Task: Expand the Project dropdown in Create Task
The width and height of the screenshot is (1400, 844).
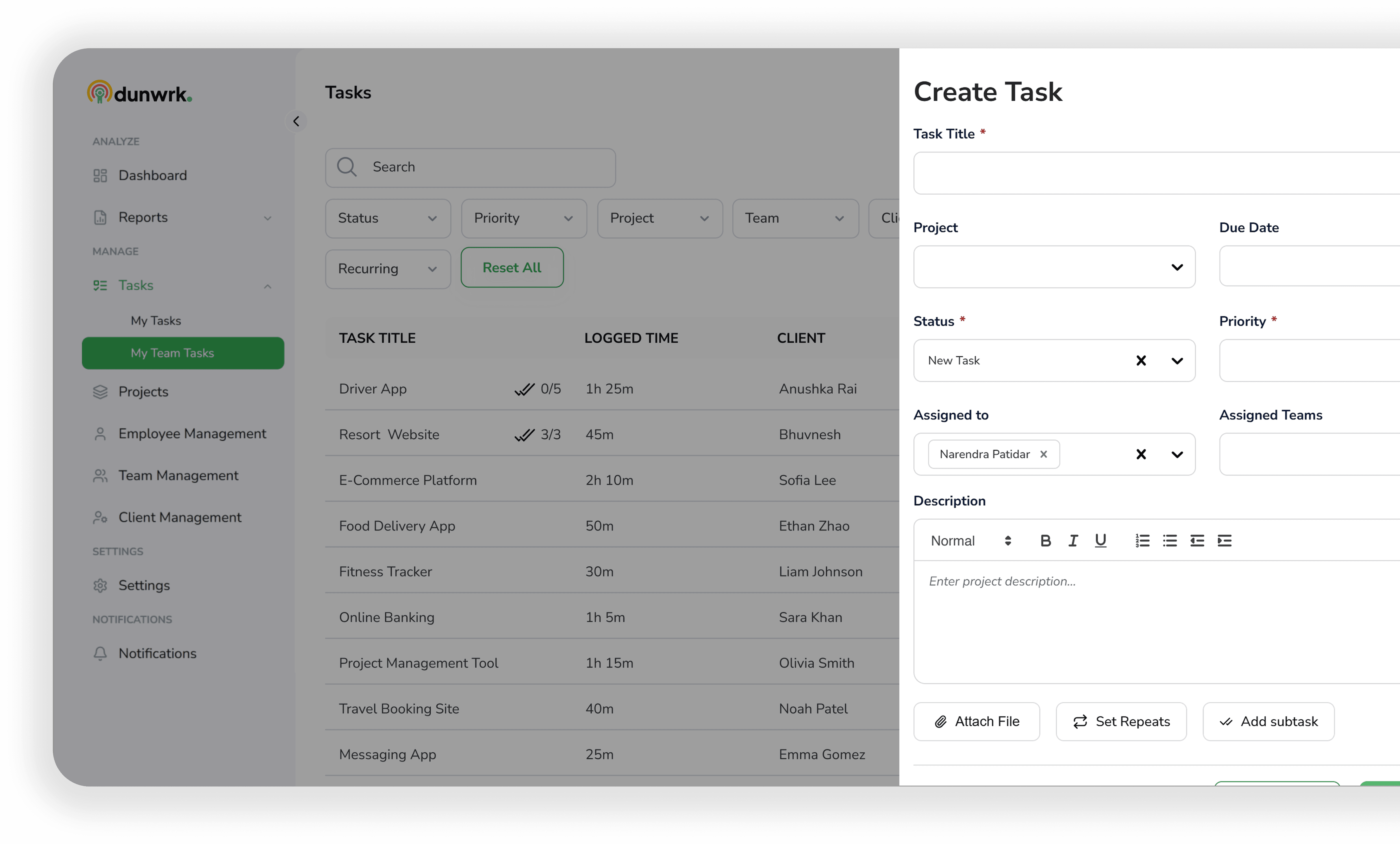Action: [1177, 267]
